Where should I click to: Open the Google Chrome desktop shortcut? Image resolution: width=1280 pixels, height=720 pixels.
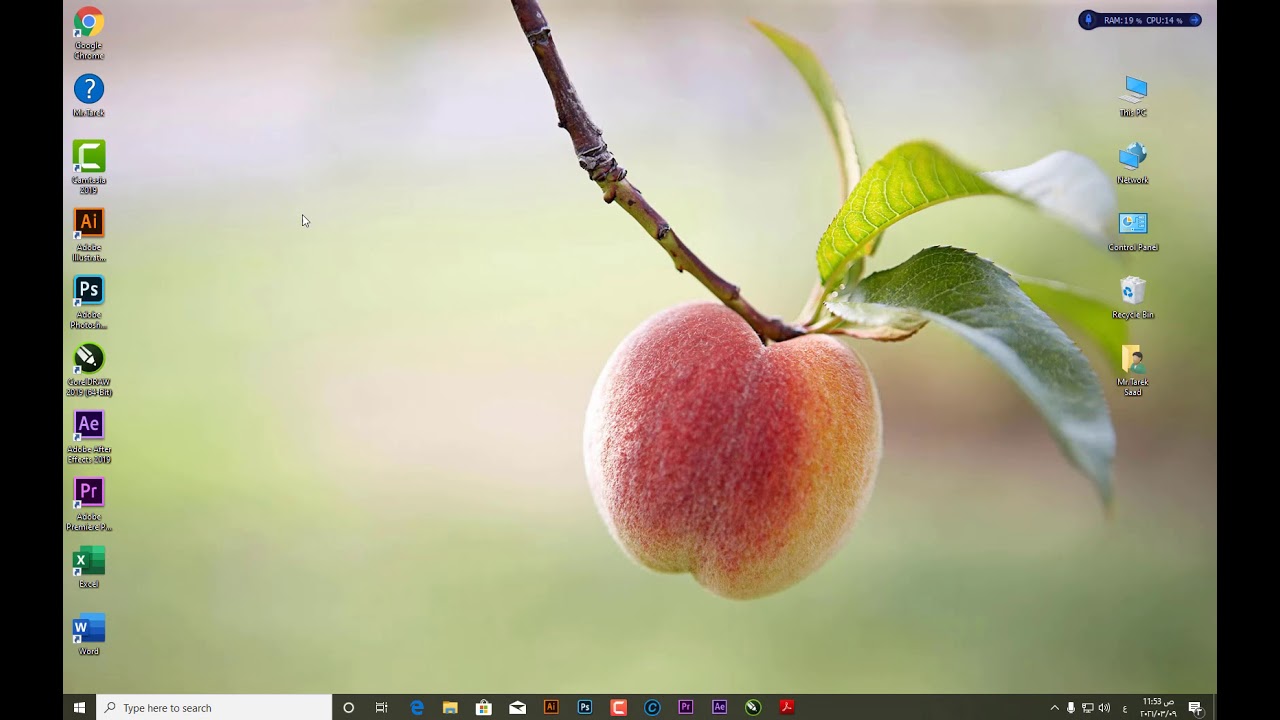click(x=88, y=33)
